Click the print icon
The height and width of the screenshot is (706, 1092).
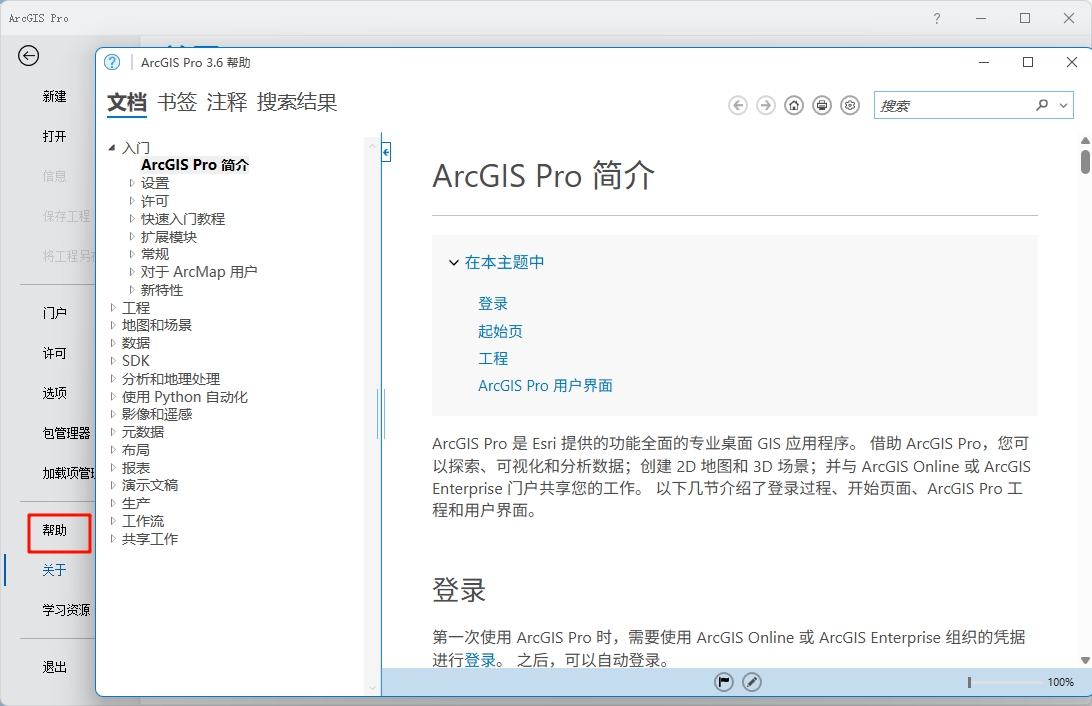tap(822, 105)
